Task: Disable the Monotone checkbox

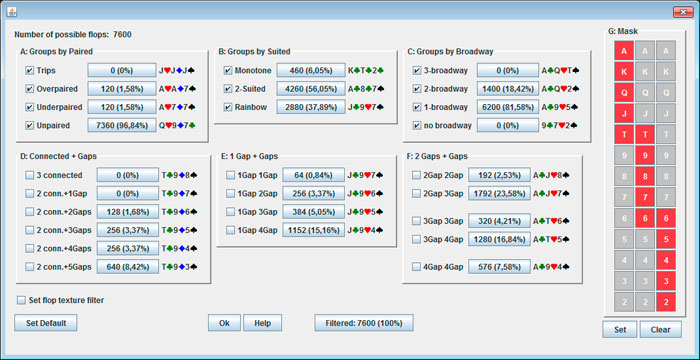Action: point(228,71)
